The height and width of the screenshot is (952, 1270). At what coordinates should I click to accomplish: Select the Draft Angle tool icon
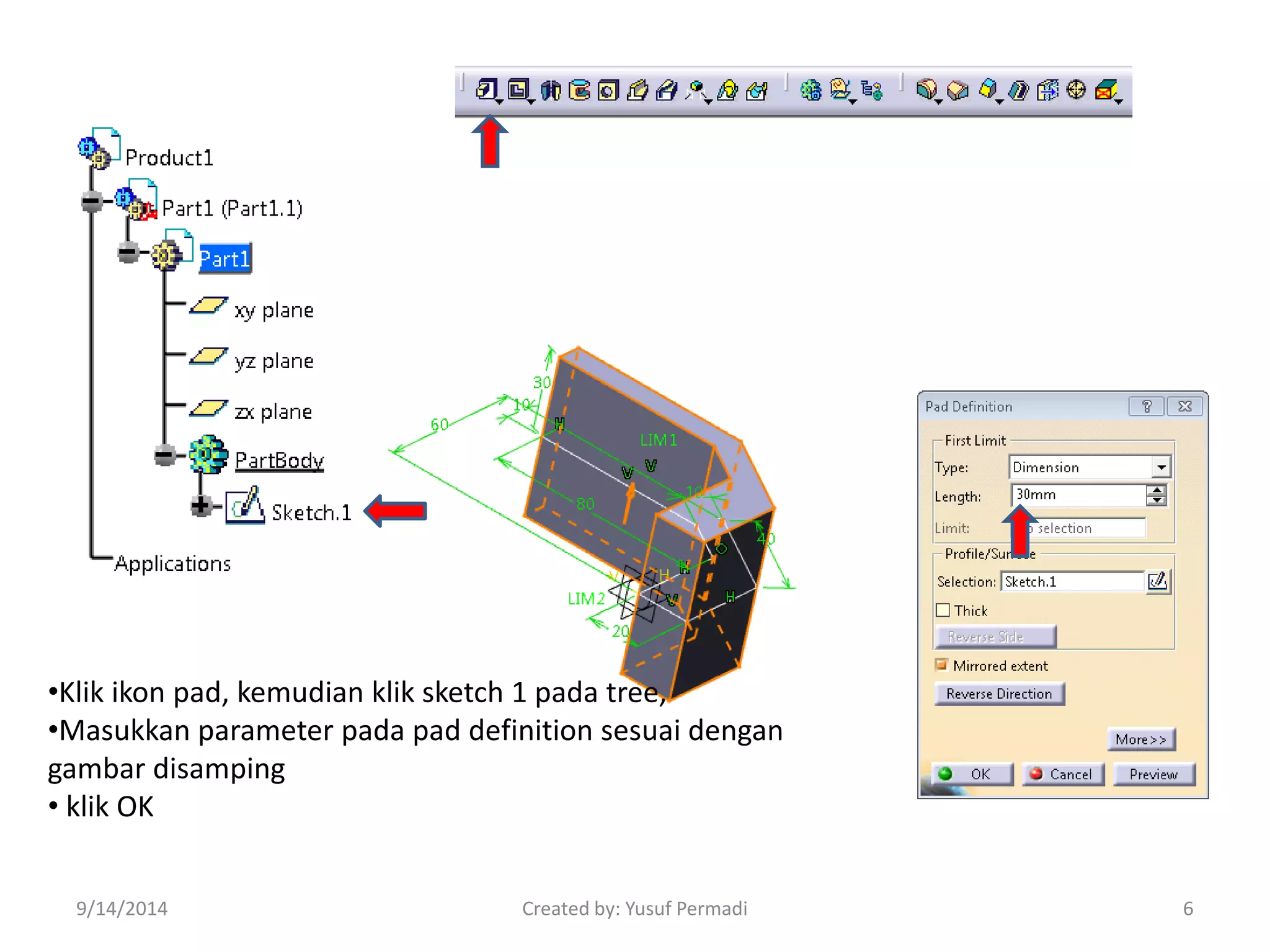pos(988,89)
